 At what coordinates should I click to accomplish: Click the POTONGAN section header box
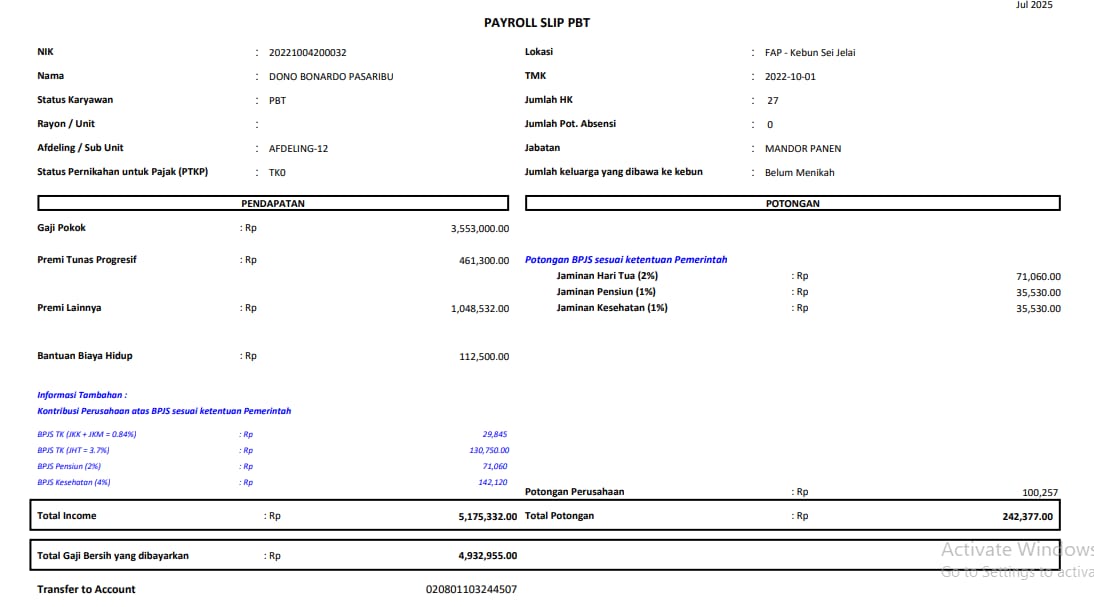pyautogui.click(x=792, y=203)
